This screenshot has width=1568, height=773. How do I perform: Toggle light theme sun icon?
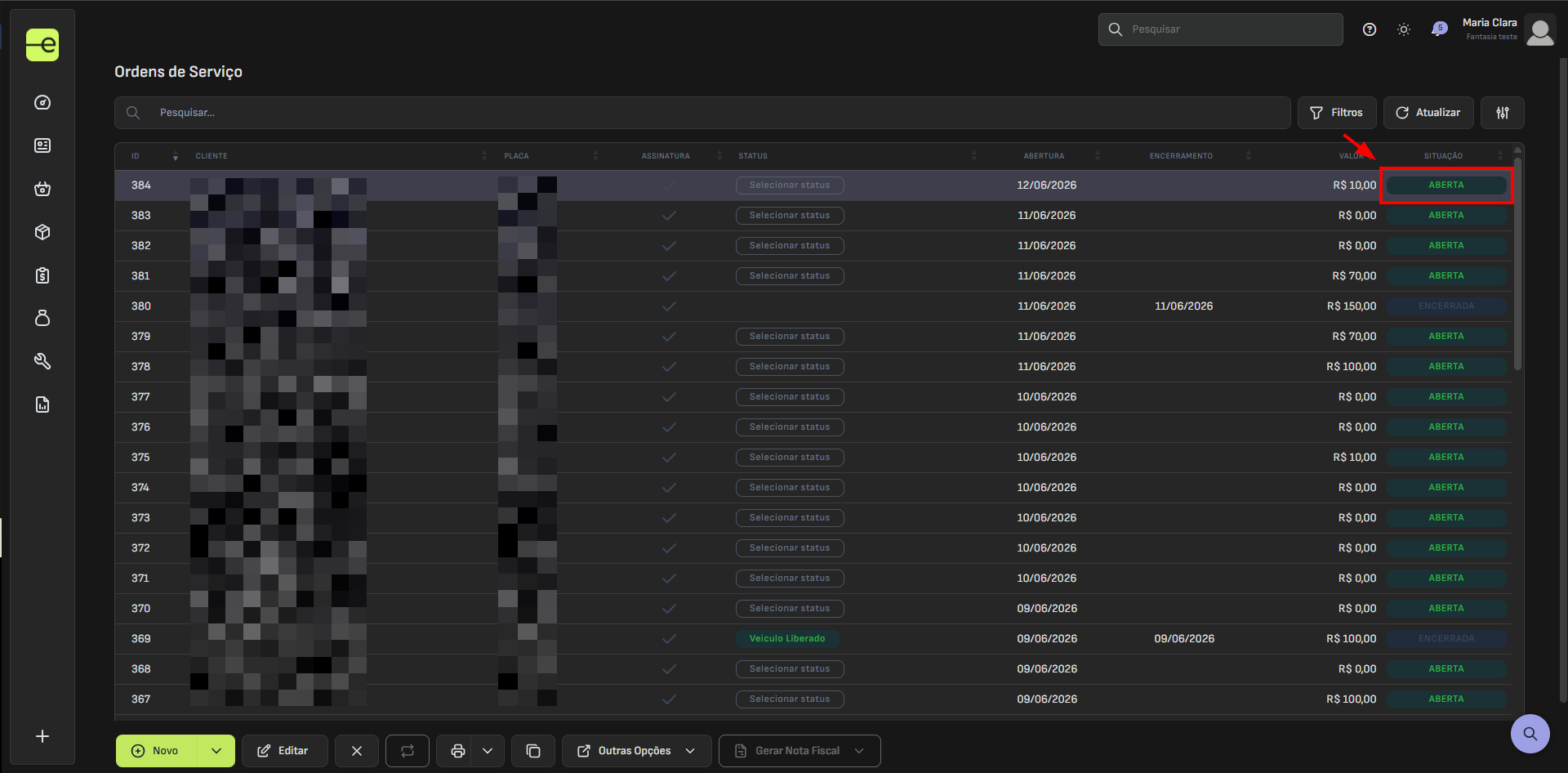[1404, 29]
